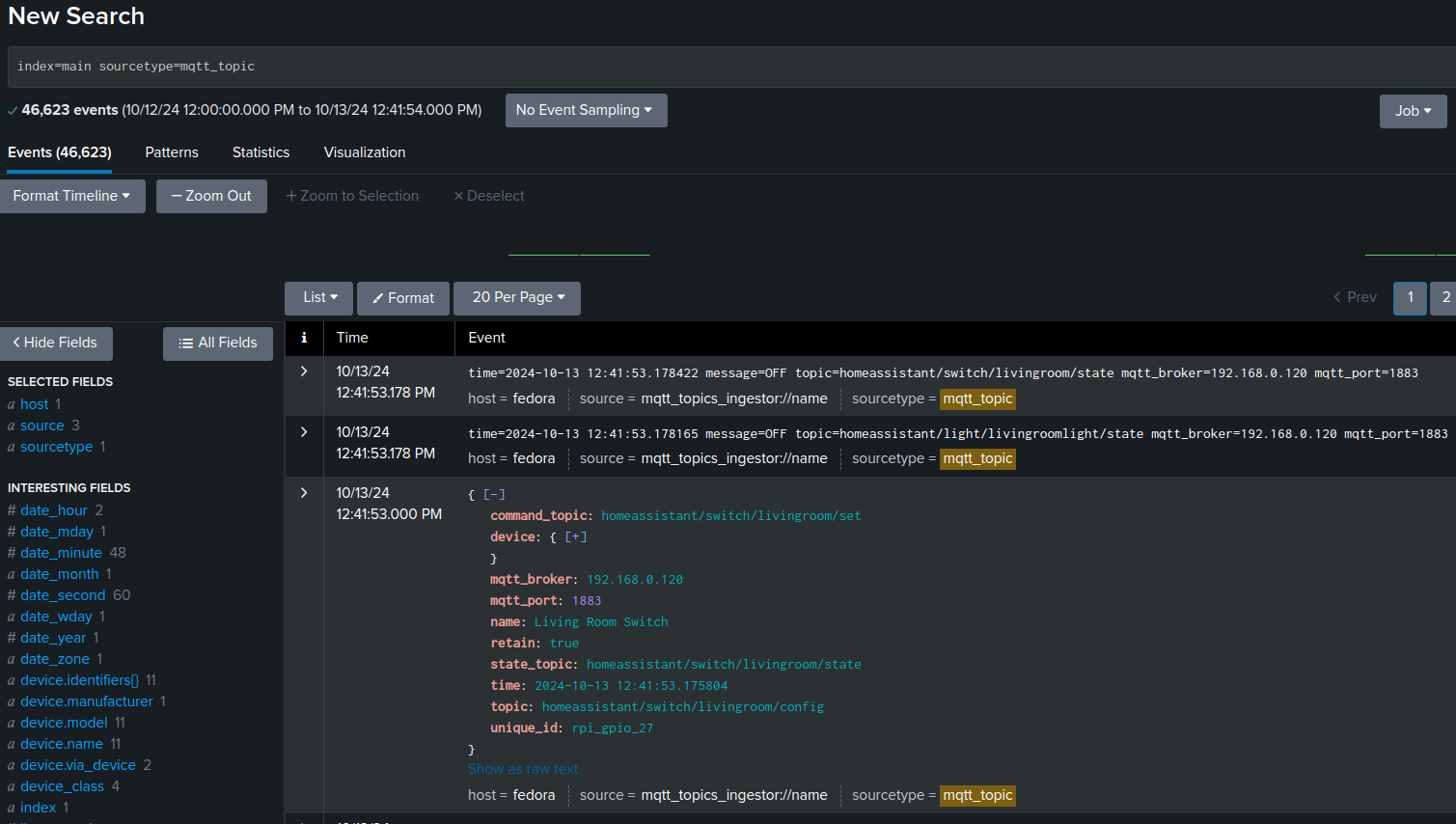Click into the search query input field

pyautogui.click(x=731, y=67)
